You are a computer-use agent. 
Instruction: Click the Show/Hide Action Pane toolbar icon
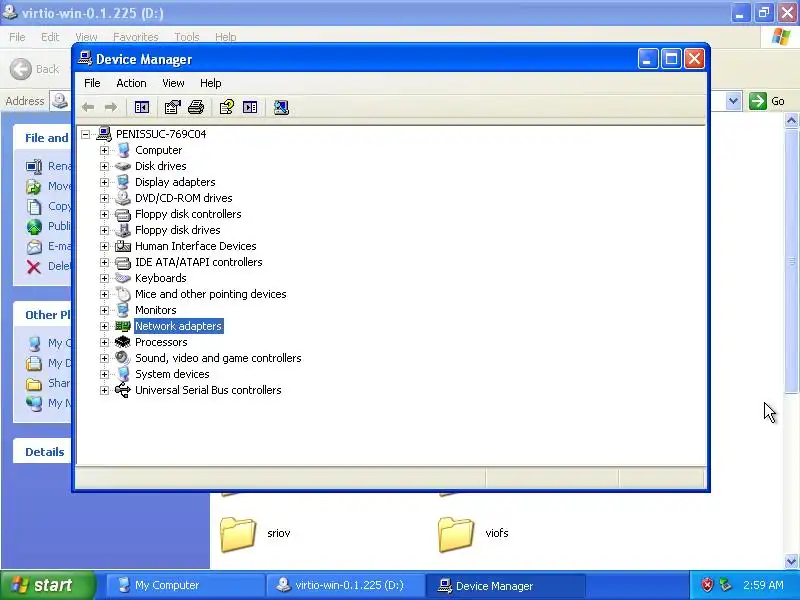250,107
